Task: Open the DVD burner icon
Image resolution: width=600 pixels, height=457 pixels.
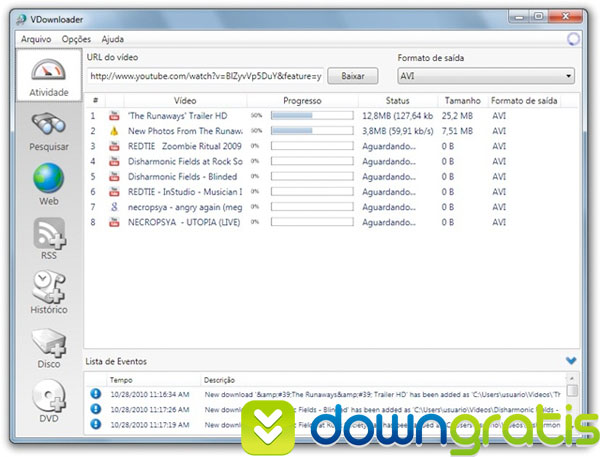Action: (x=49, y=396)
